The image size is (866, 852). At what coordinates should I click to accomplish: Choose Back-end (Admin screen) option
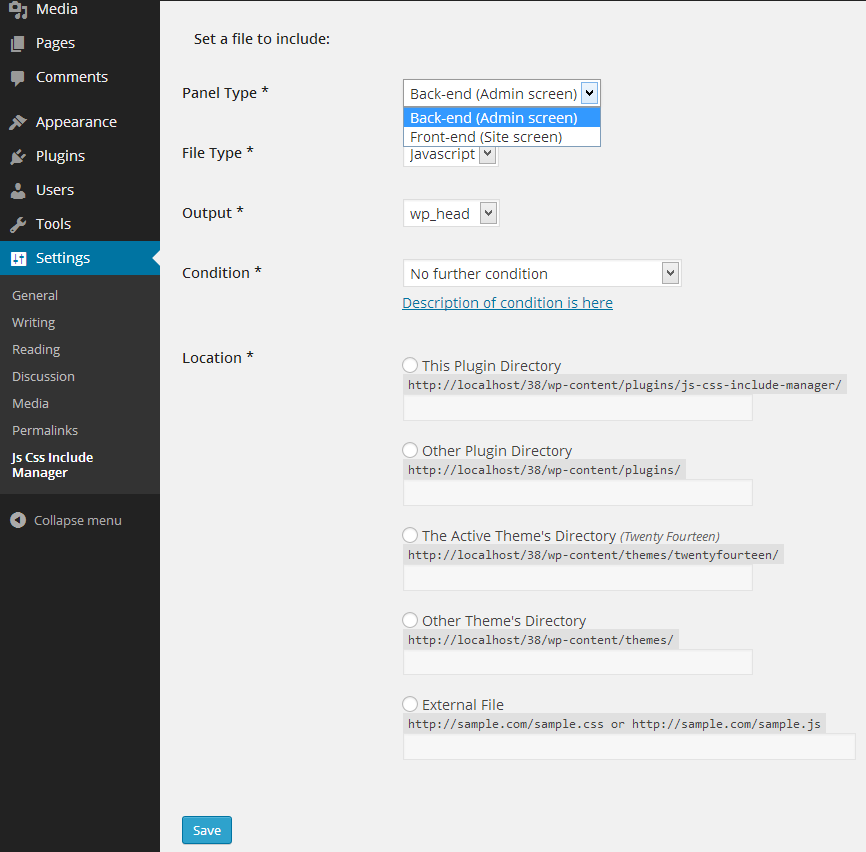point(501,118)
